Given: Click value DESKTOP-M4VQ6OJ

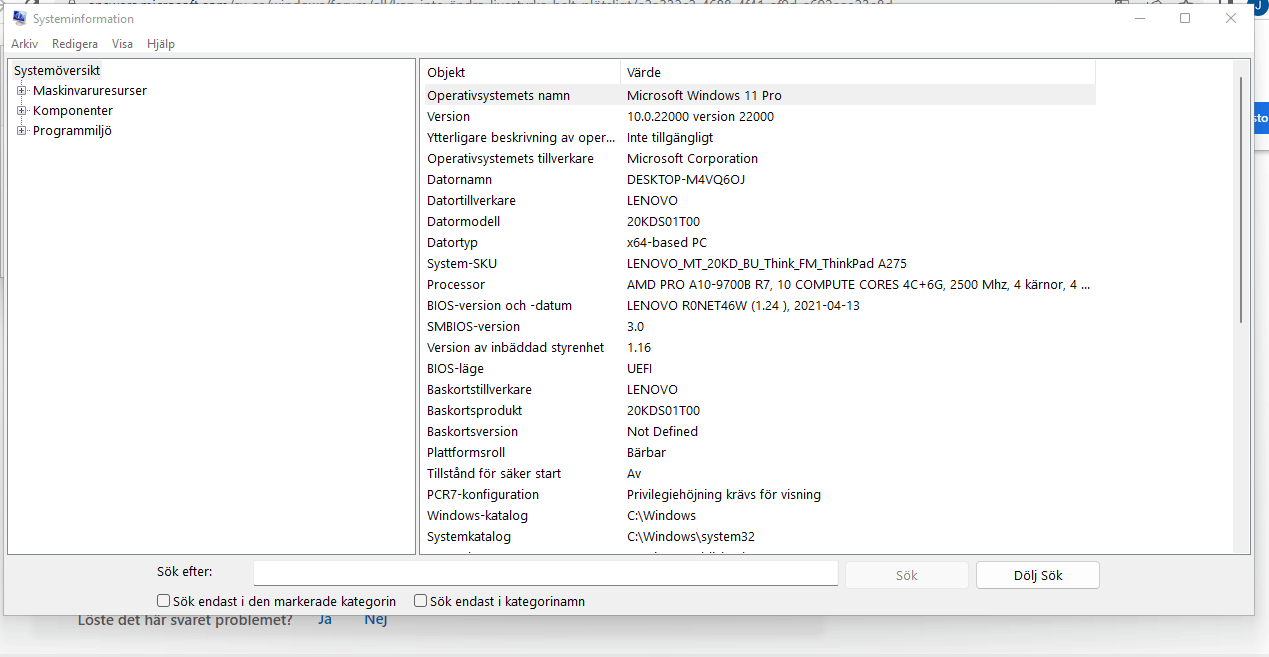Looking at the screenshot, I should [686, 179].
